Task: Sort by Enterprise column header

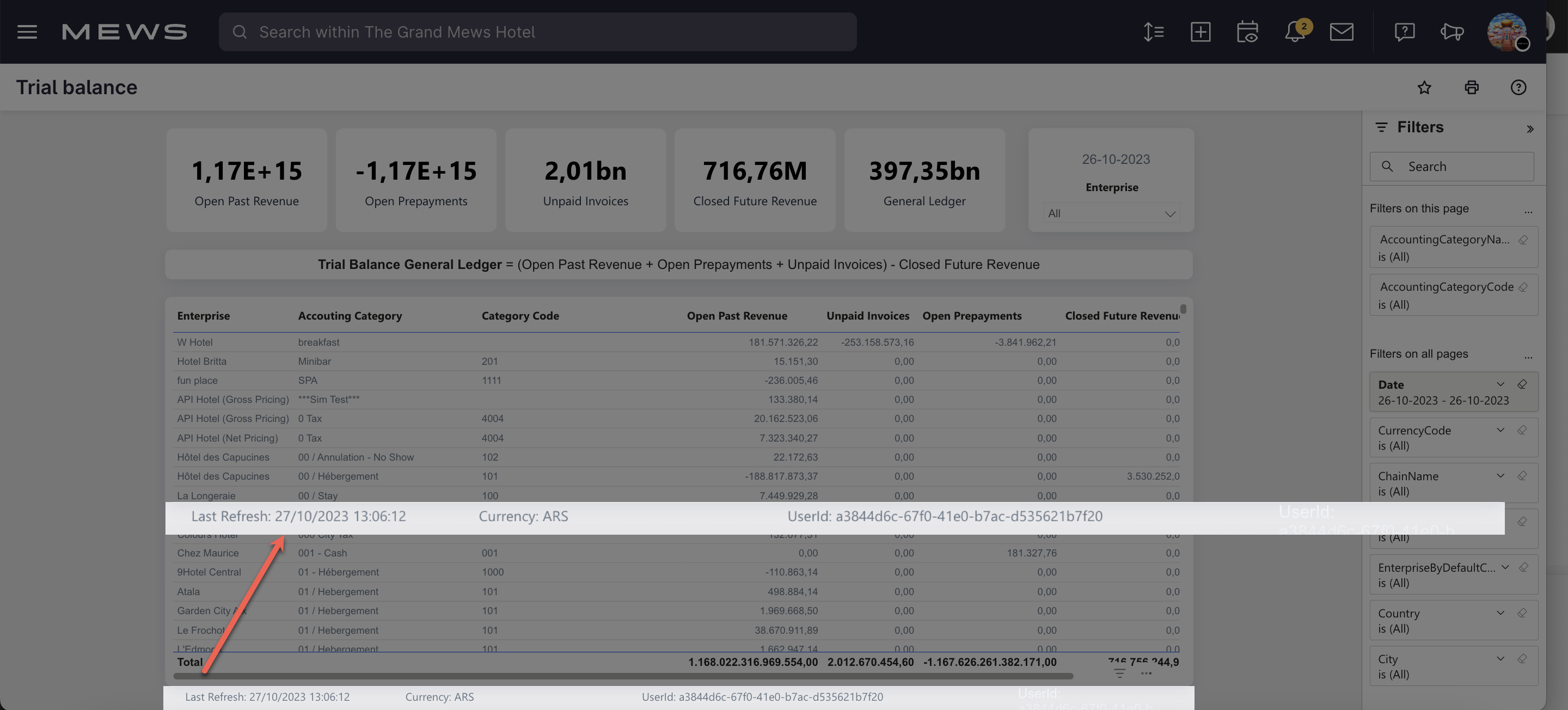Action: [203, 315]
